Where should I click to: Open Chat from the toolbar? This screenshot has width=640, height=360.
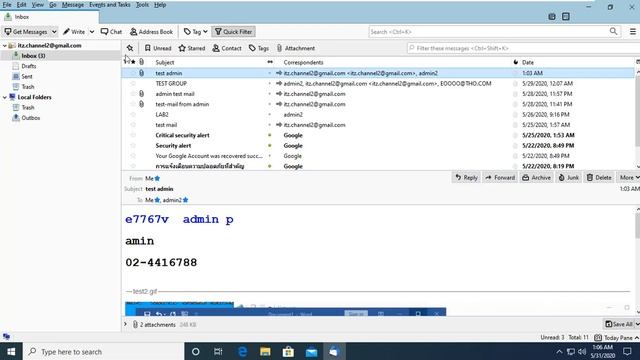click(x=111, y=31)
